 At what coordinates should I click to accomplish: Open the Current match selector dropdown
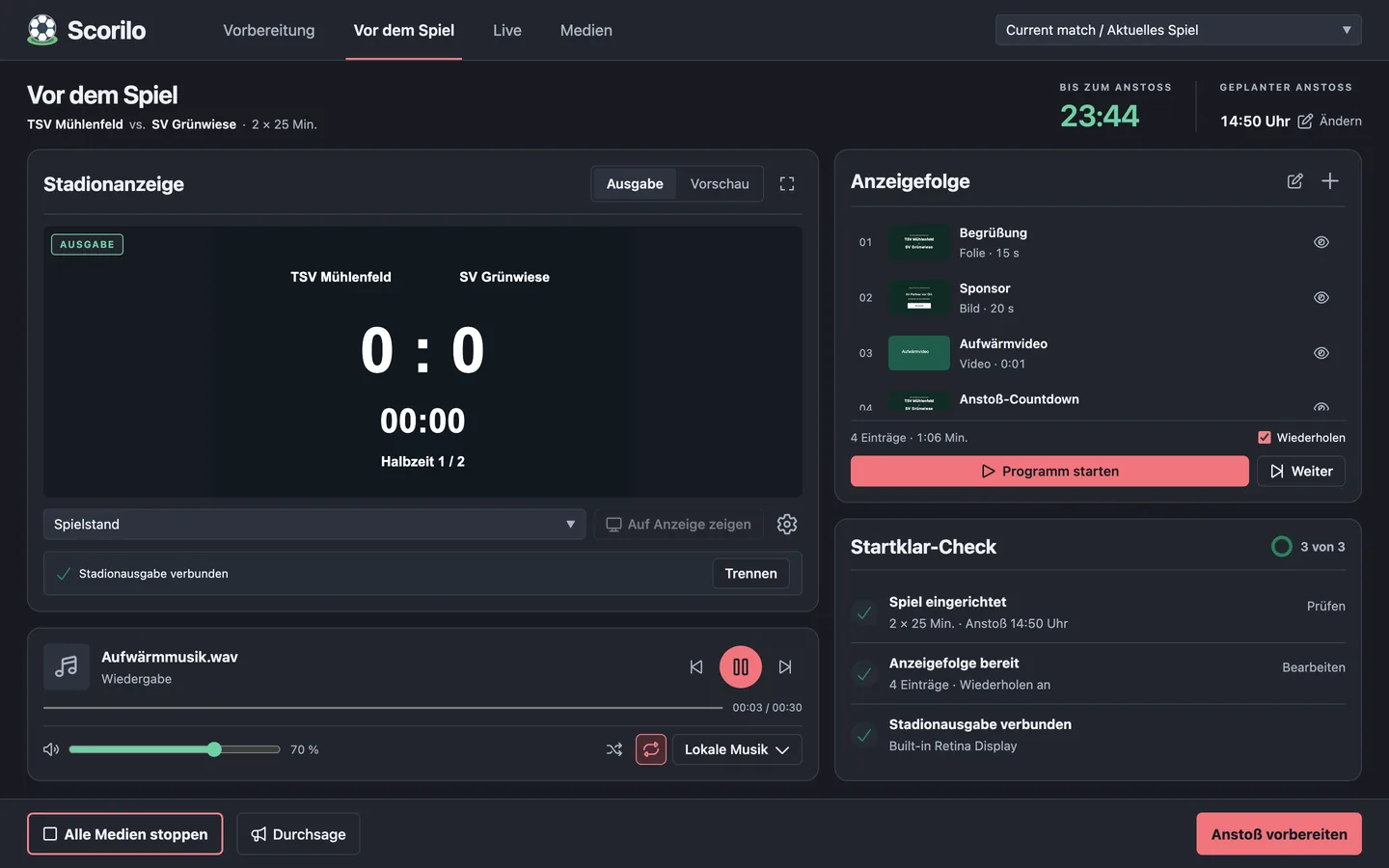(x=1178, y=30)
